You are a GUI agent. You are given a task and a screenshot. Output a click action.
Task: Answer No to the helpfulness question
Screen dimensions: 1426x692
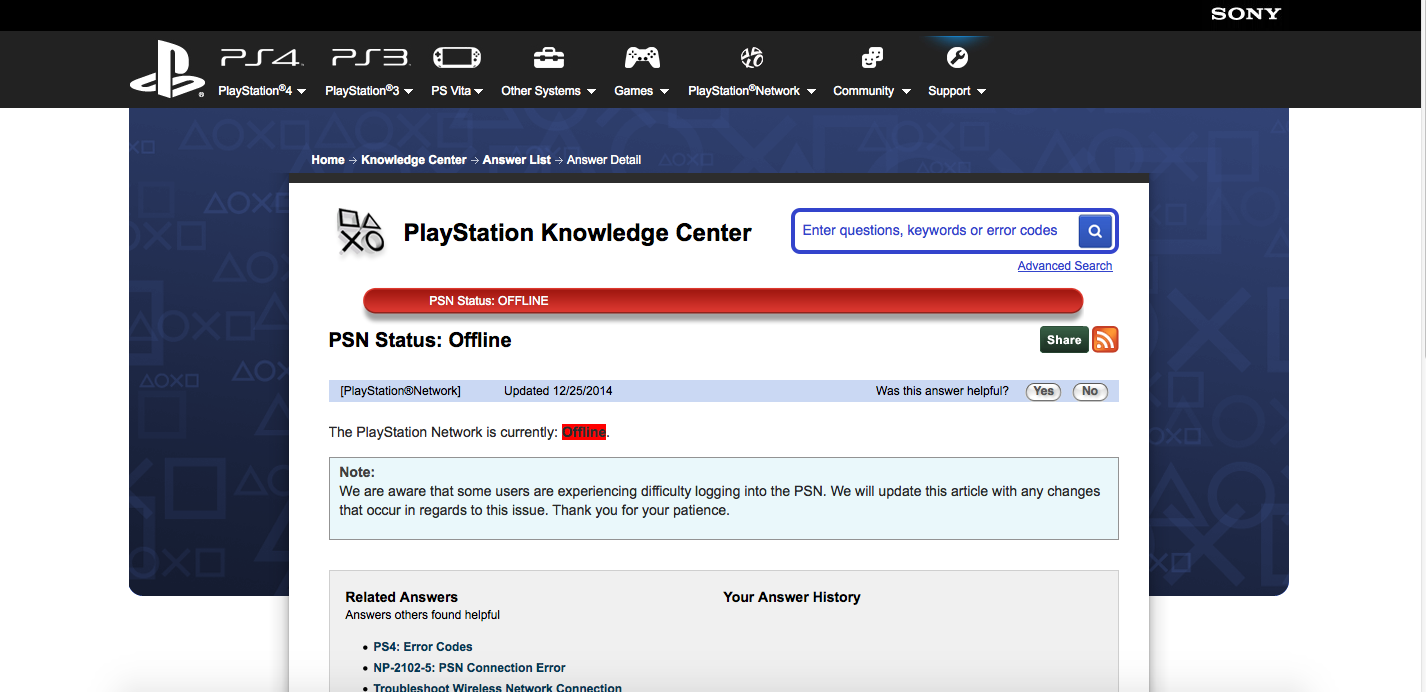(1090, 391)
